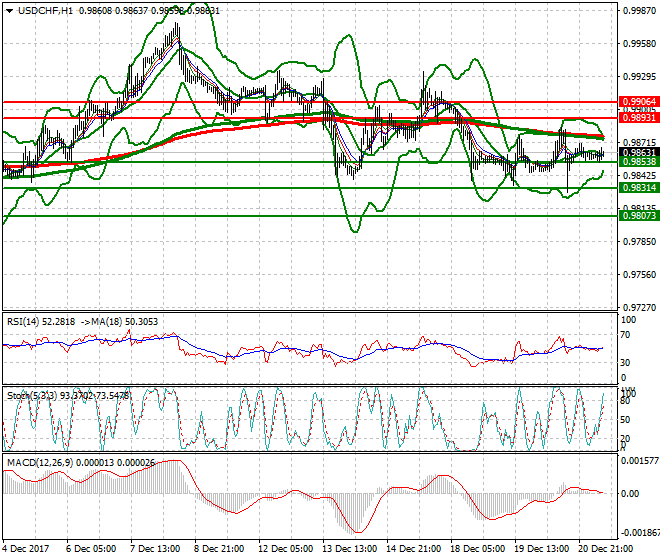Select the RSI scale value 30
The width and height of the screenshot is (660, 560).
pos(625,363)
